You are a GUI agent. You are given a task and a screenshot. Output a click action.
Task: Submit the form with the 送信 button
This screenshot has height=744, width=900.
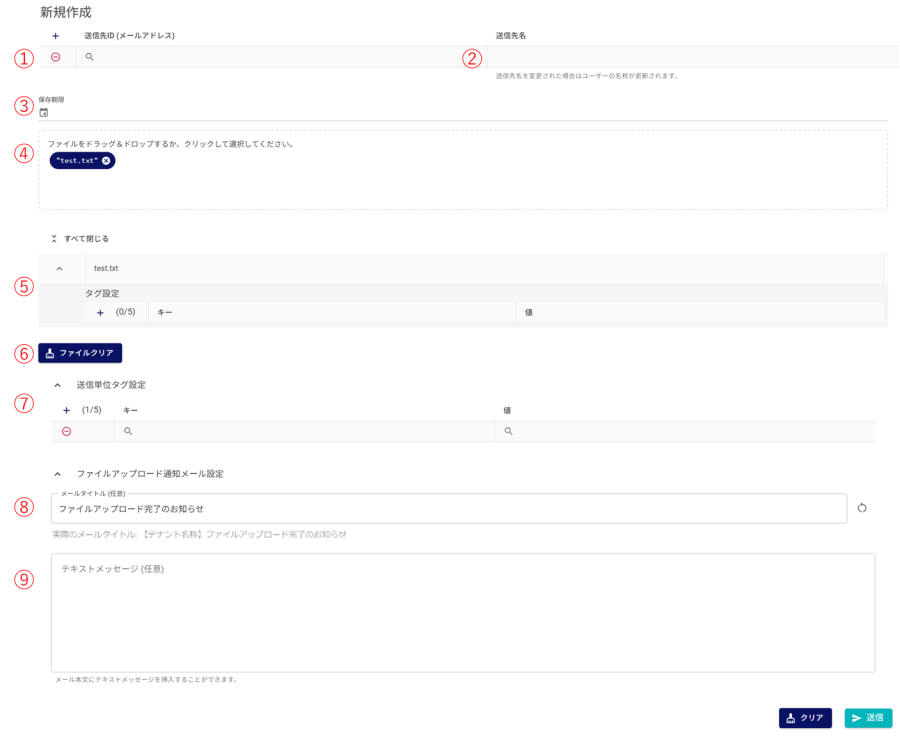(x=867, y=718)
